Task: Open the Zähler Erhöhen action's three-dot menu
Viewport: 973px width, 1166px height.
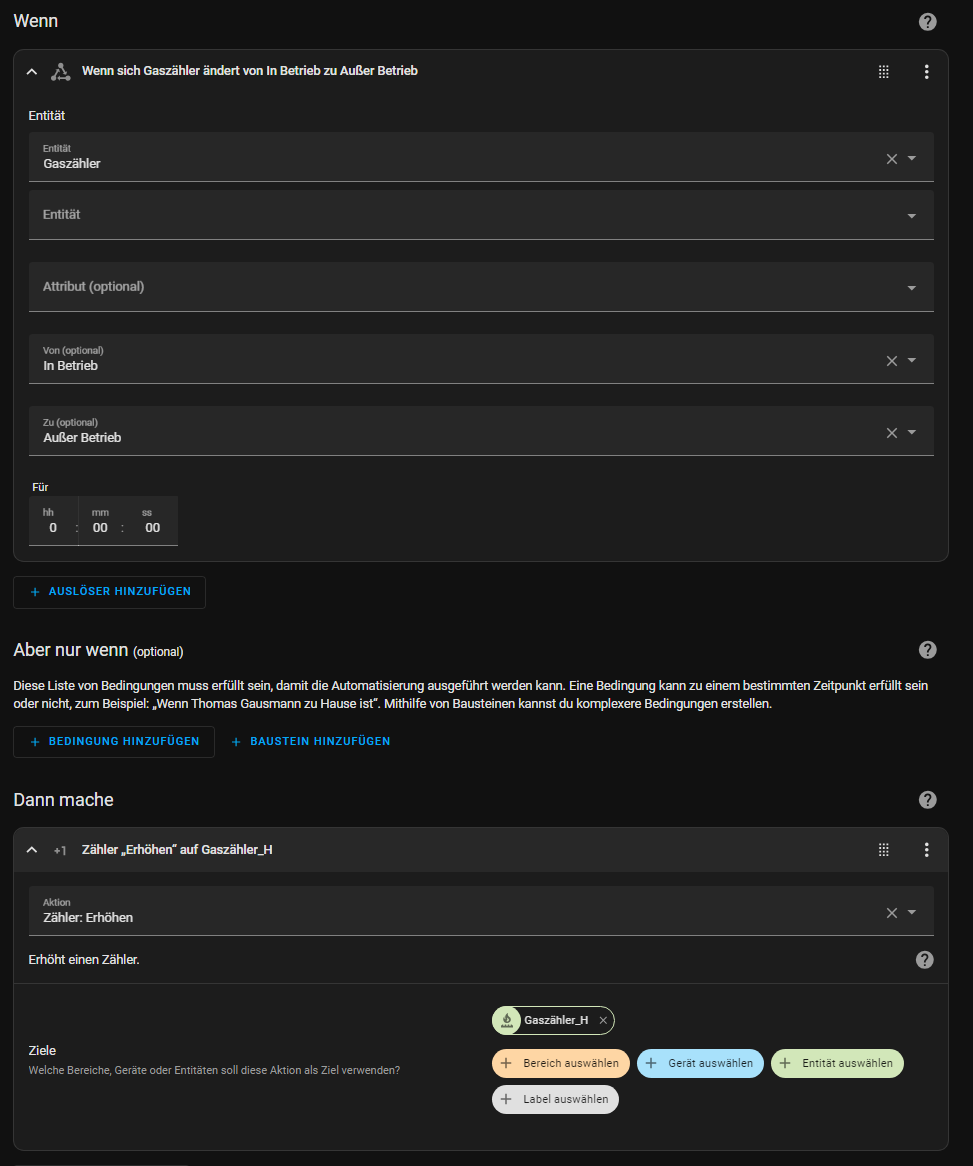Action: 926,850
